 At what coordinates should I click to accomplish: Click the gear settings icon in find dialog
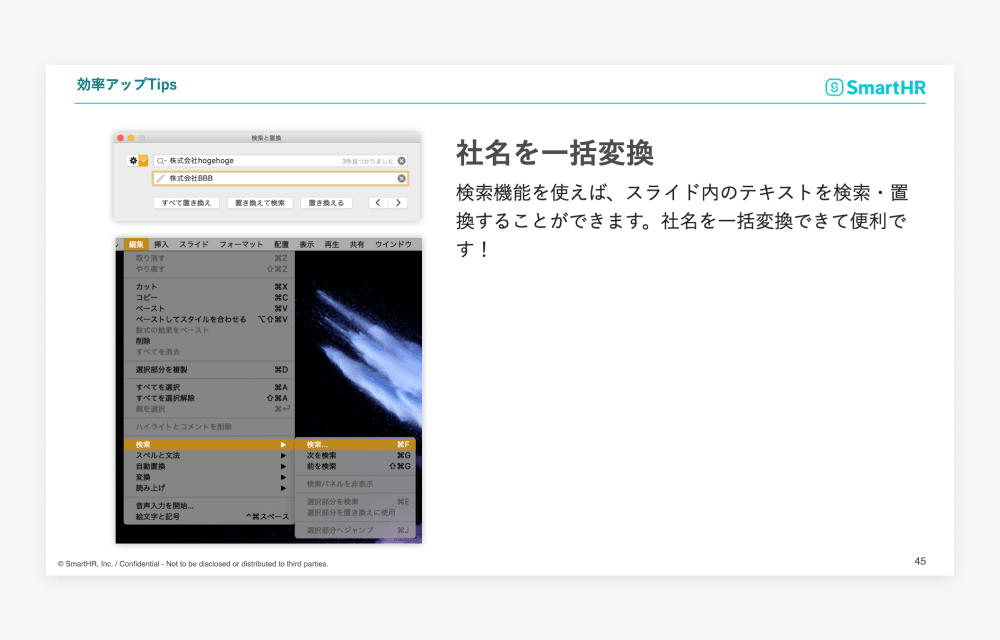[132, 160]
